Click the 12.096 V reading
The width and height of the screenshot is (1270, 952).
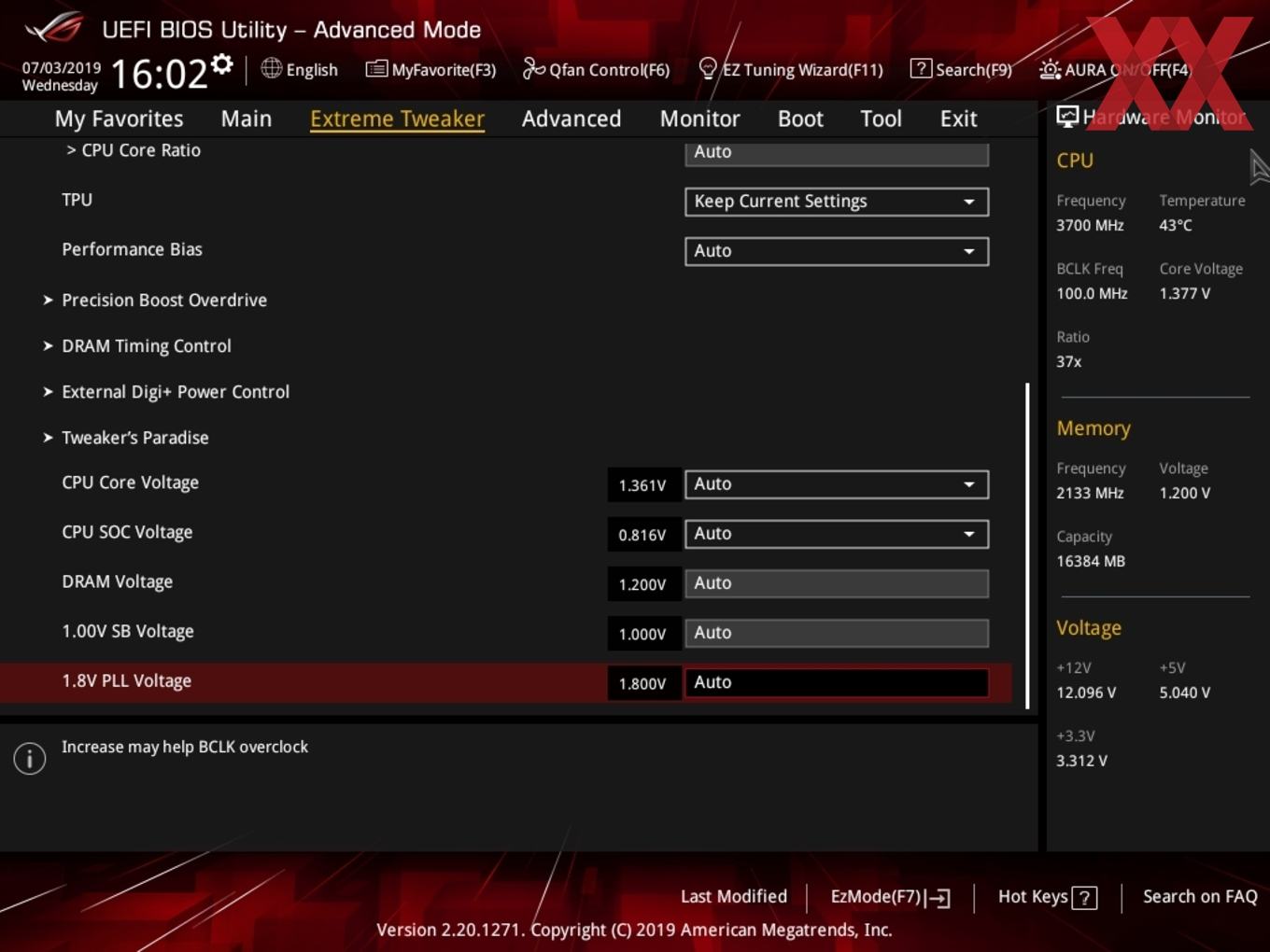(1086, 693)
